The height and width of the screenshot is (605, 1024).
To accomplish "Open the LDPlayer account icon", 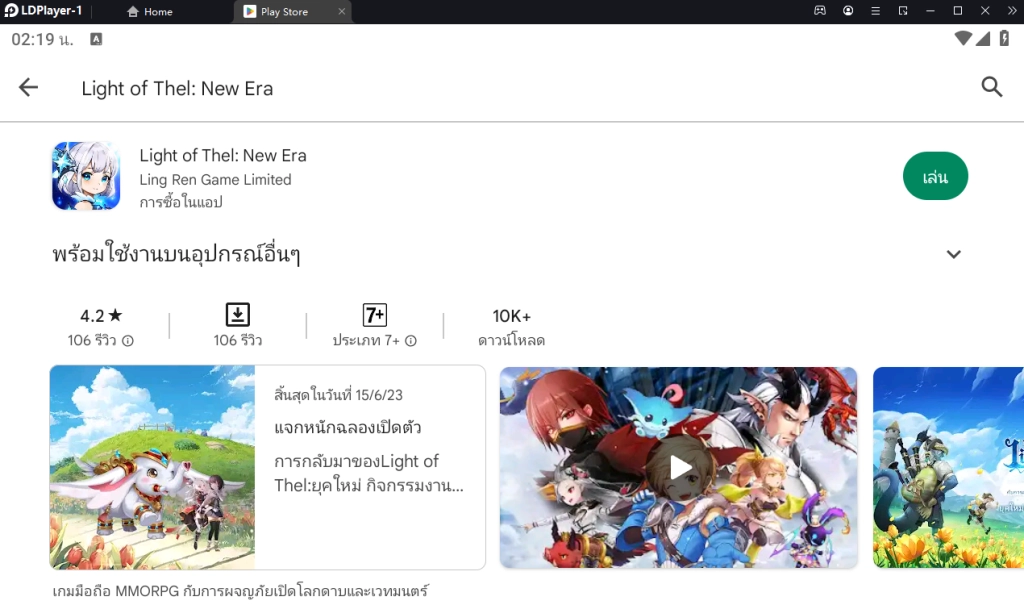I will click(x=849, y=10).
